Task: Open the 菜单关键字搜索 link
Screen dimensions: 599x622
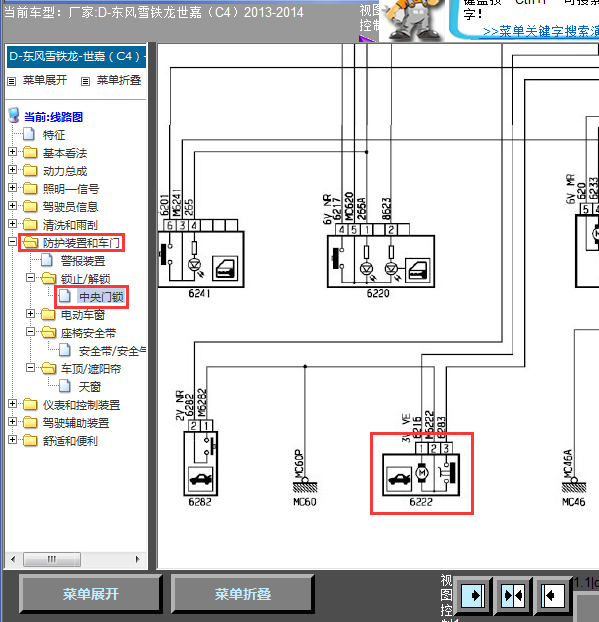Action: (541, 31)
